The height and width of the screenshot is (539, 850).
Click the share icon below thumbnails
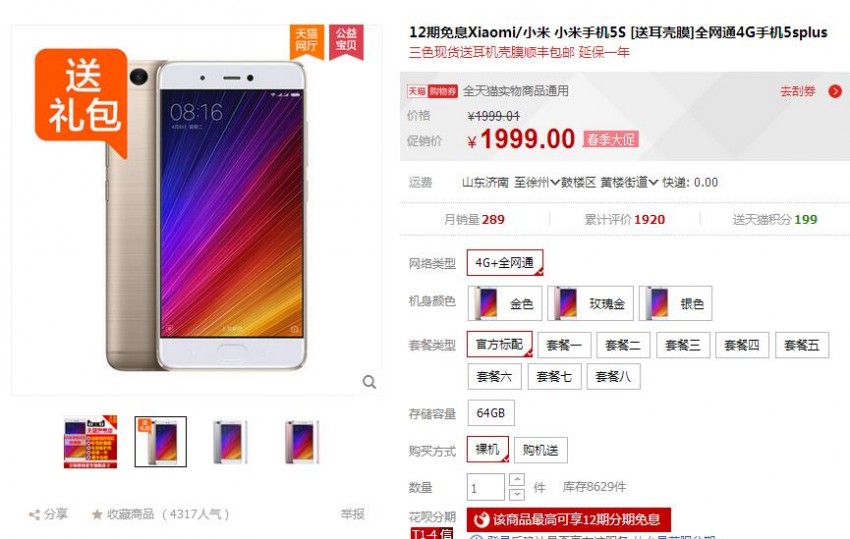point(34,515)
